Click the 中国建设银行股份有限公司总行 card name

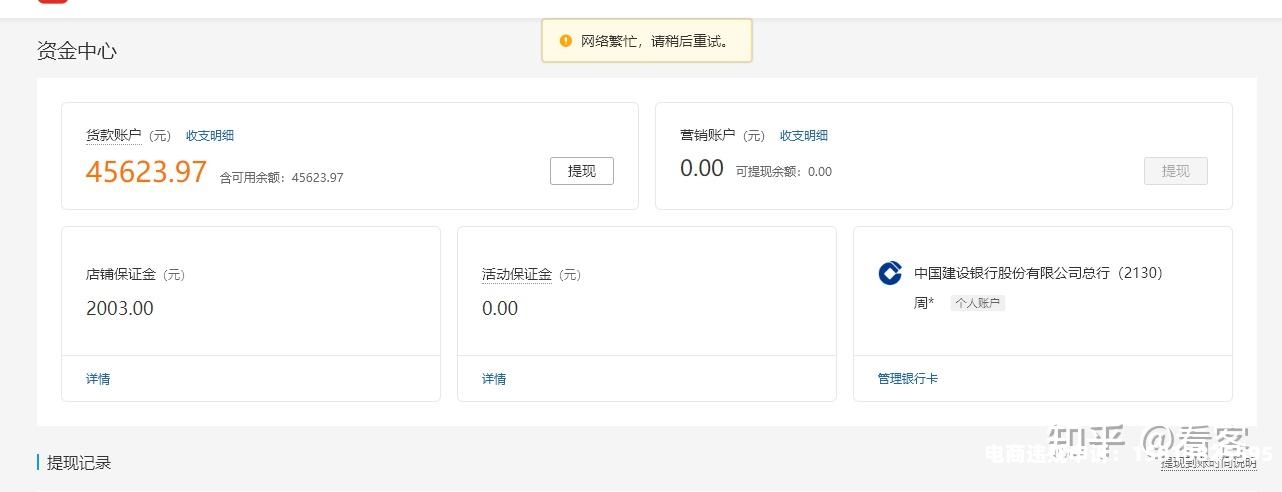(x=1011, y=273)
